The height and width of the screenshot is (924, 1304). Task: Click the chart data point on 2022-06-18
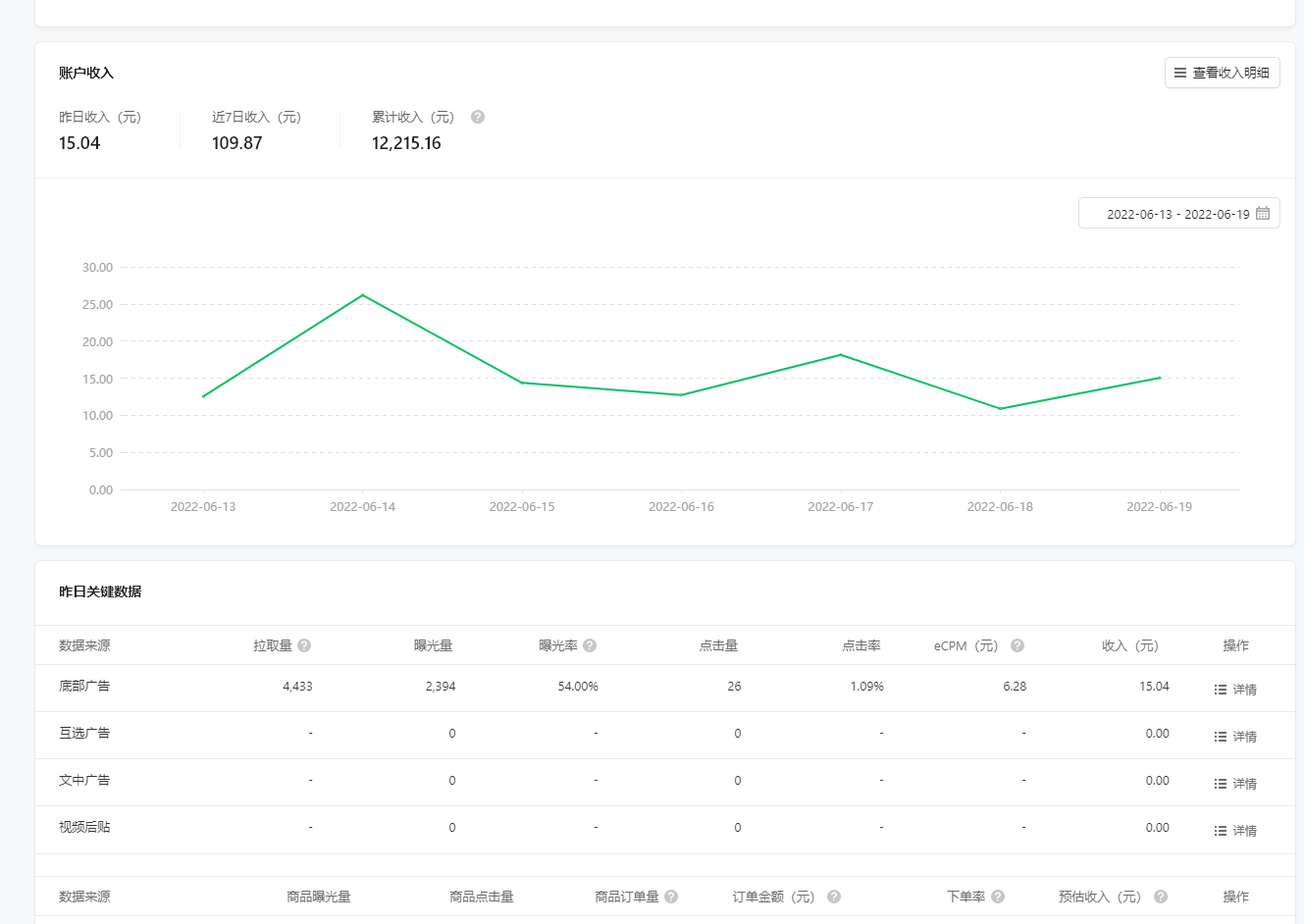(1000, 409)
